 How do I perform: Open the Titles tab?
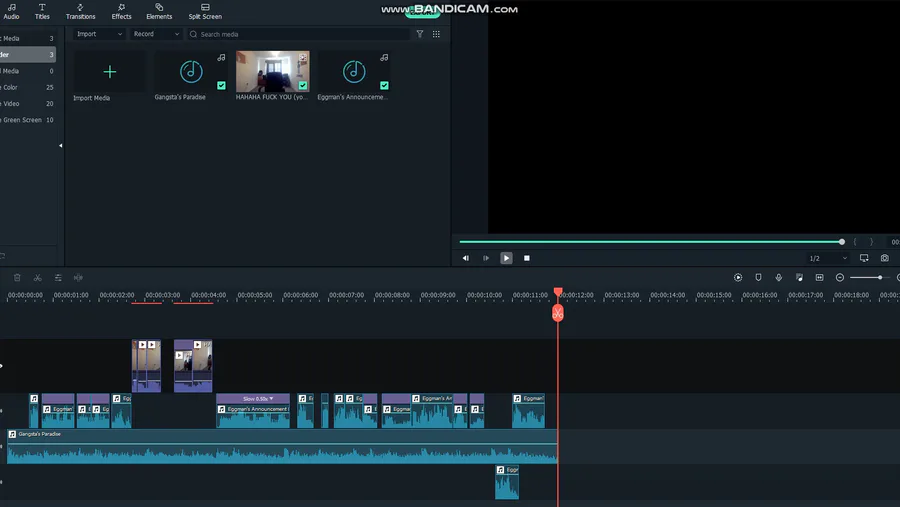click(x=42, y=11)
